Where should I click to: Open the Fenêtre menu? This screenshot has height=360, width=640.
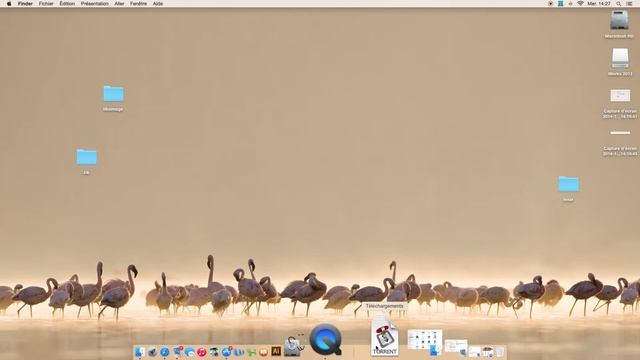[138, 3]
